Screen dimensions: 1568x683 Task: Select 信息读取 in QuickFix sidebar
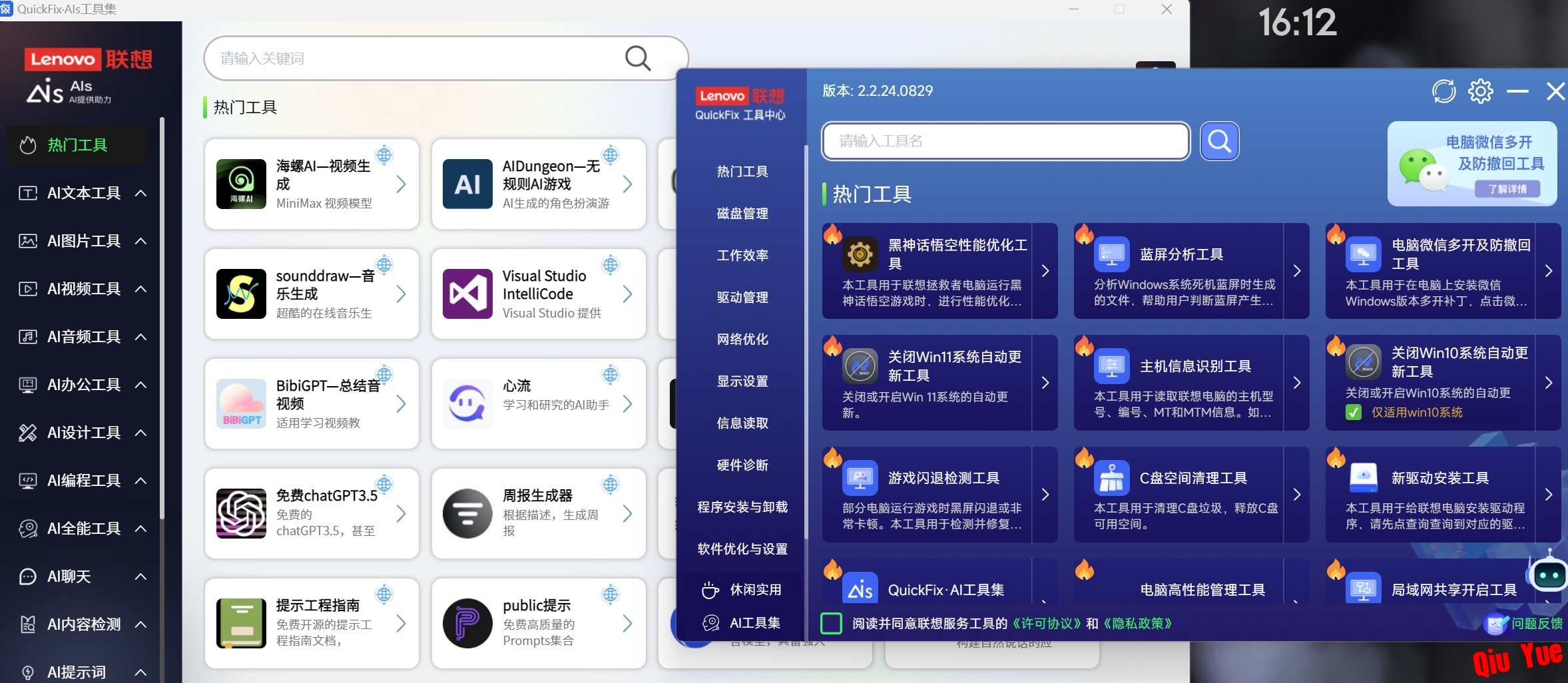742,423
